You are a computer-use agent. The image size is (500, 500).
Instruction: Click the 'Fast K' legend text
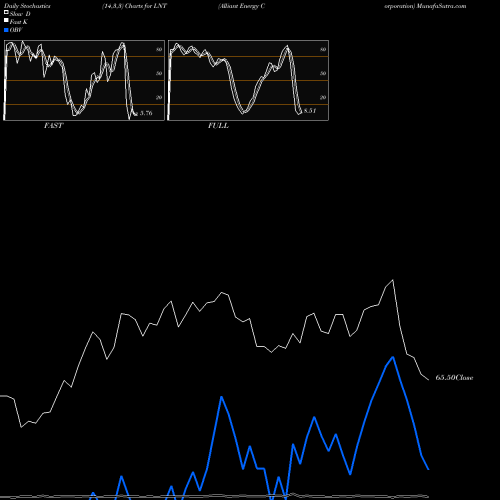click(x=19, y=22)
